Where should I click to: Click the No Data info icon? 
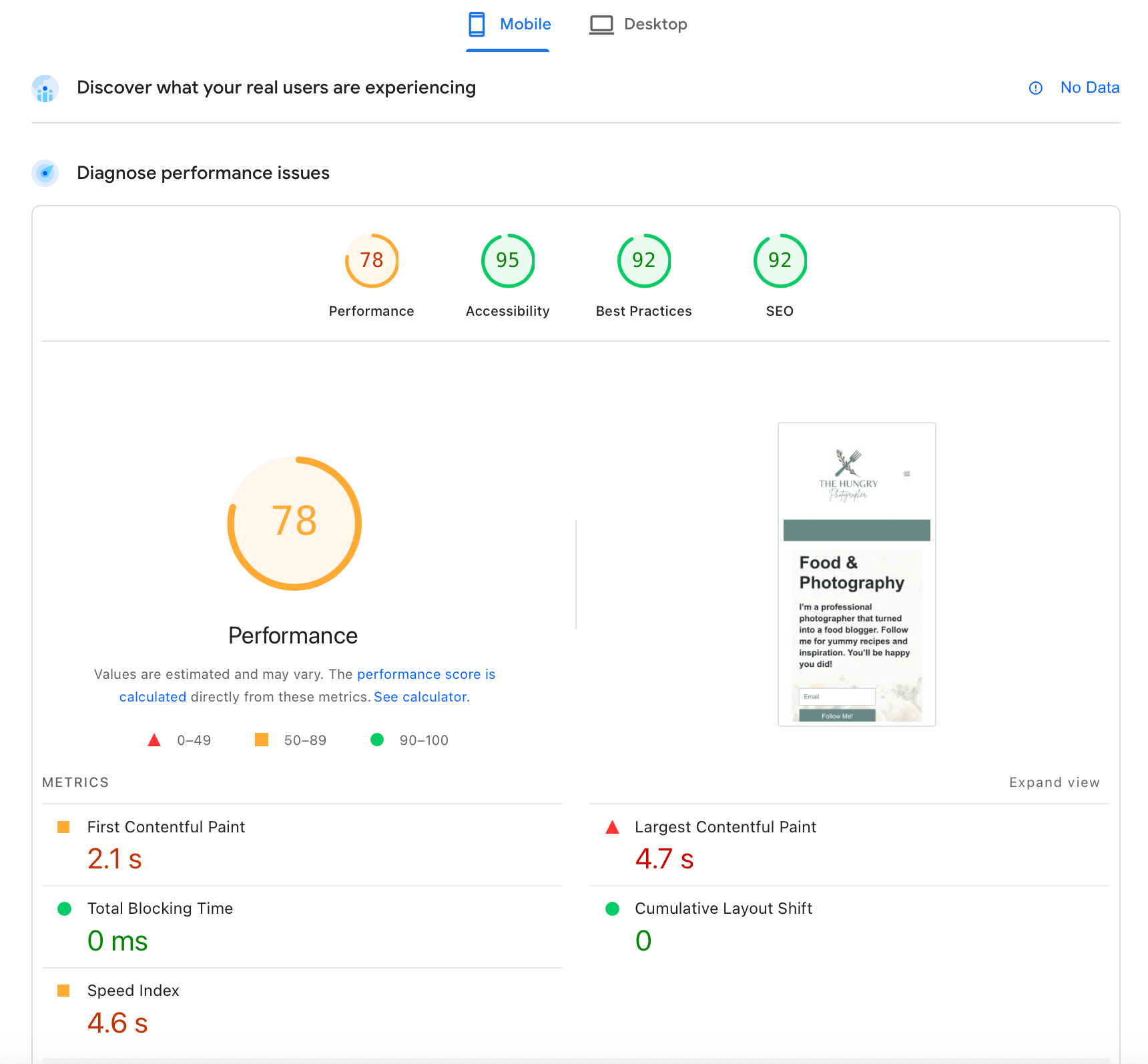pyautogui.click(x=1035, y=88)
